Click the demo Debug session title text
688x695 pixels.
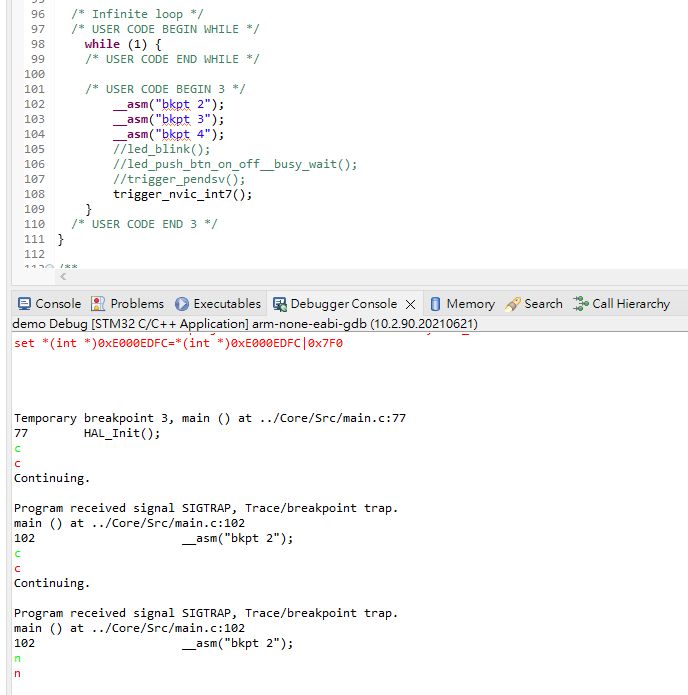pos(245,324)
